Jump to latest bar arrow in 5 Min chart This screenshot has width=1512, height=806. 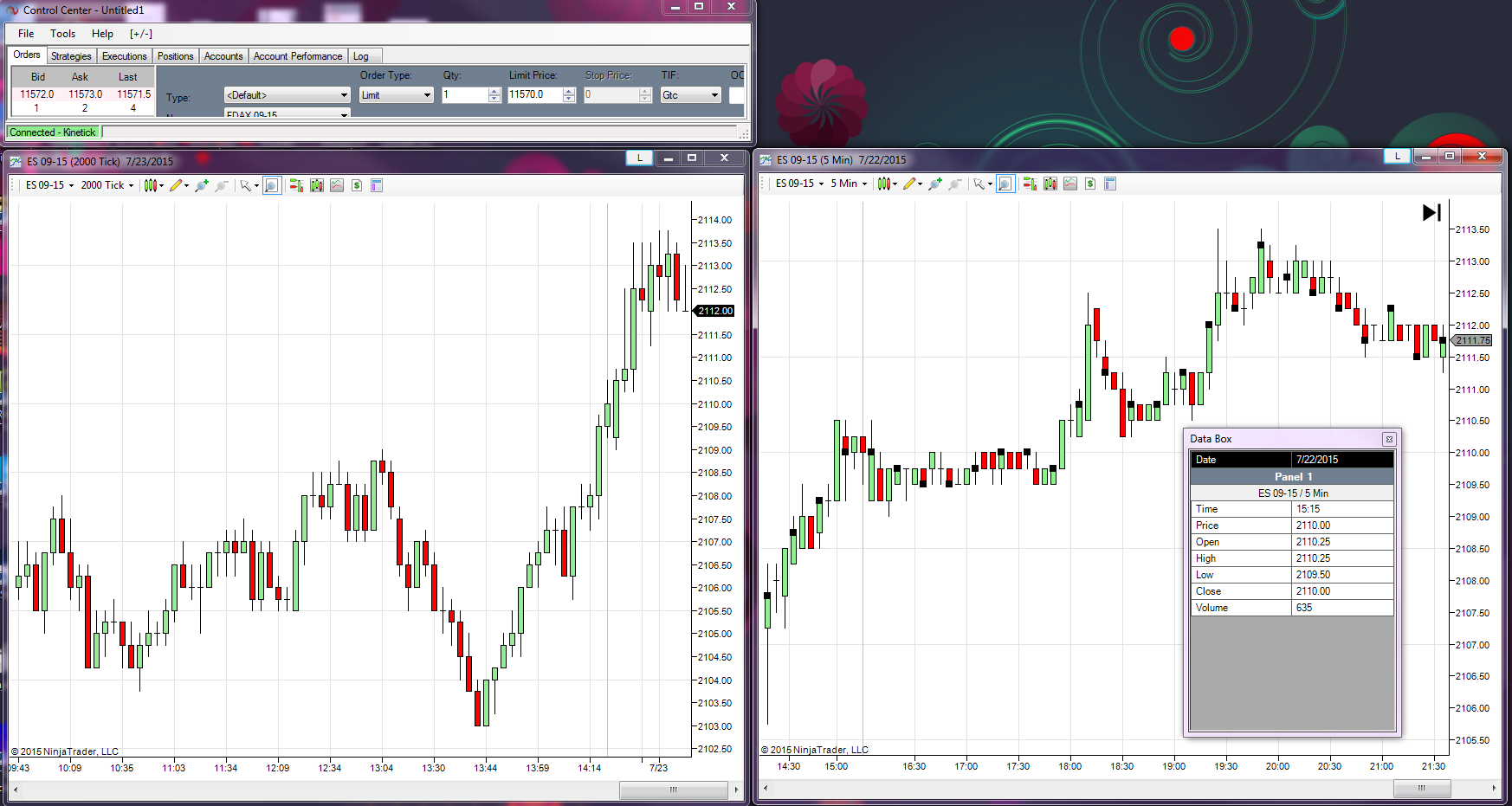tap(1431, 212)
